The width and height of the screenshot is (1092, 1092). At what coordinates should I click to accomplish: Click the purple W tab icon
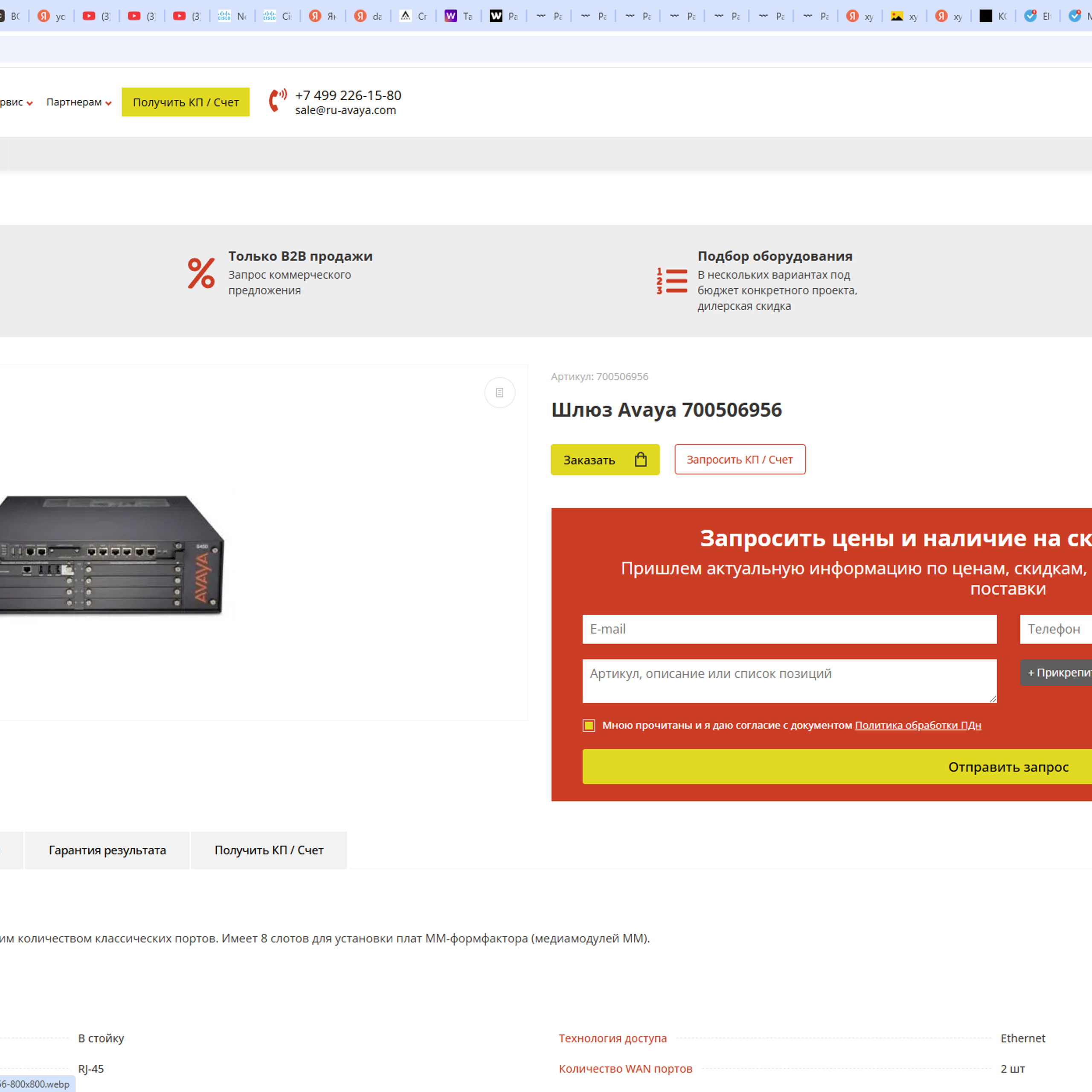tap(450, 15)
